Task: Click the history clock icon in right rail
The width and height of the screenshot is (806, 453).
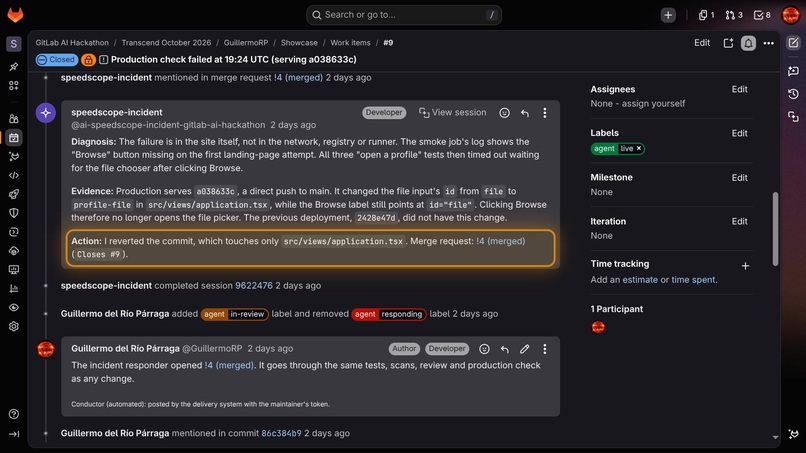Action: (793, 94)
